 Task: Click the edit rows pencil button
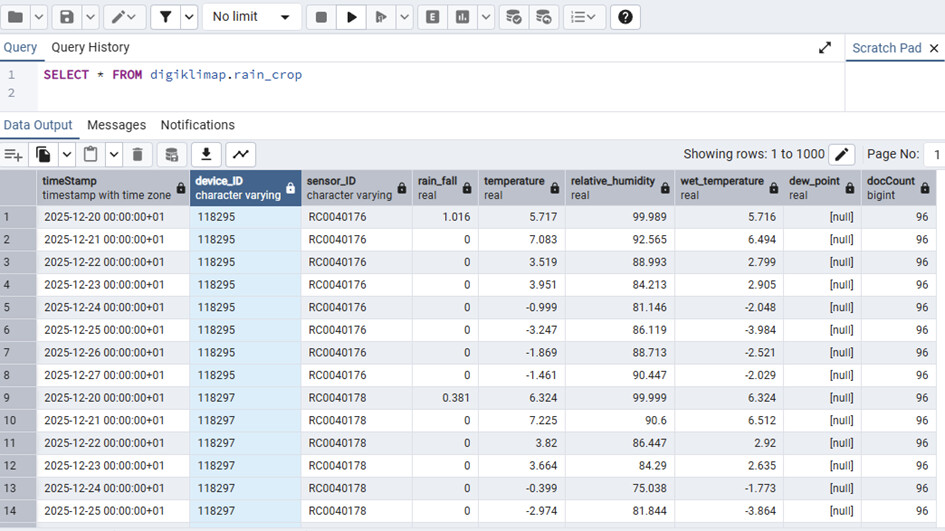point(842,154)
